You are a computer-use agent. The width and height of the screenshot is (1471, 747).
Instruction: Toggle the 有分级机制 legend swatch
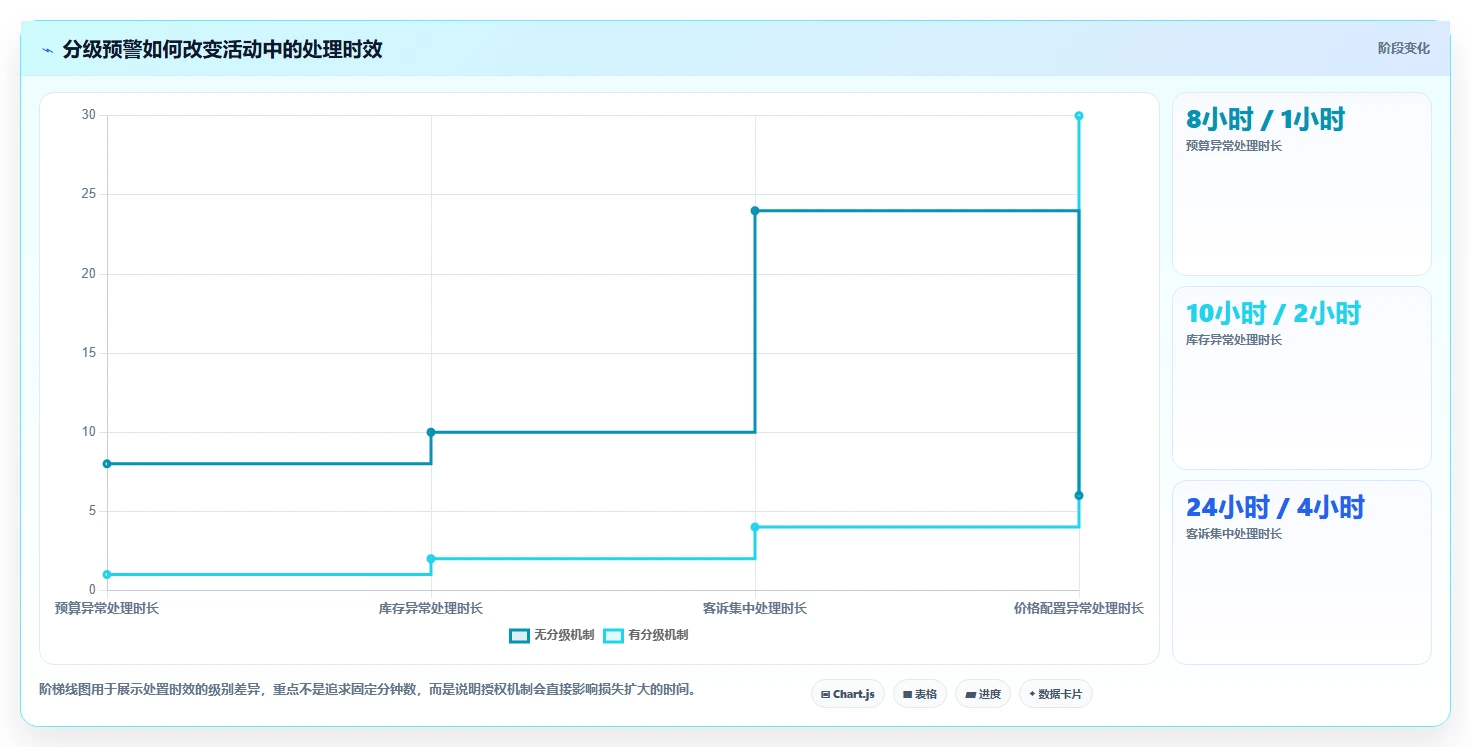[613, 635]
